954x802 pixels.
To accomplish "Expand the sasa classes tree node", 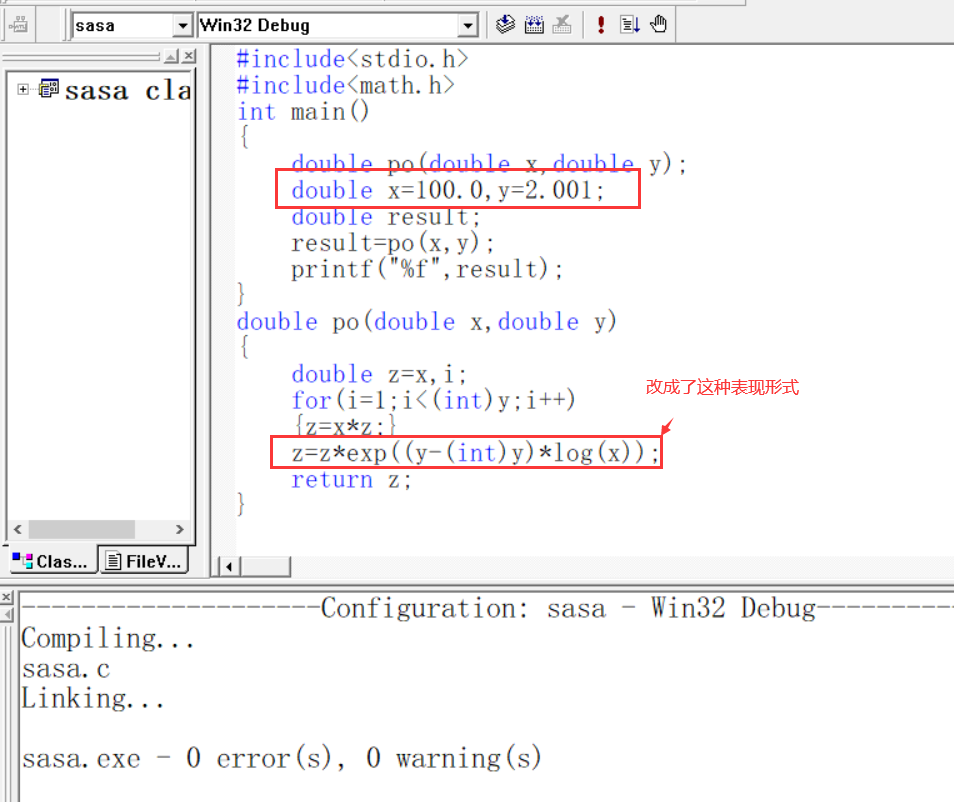I will [x=23, y=90].
